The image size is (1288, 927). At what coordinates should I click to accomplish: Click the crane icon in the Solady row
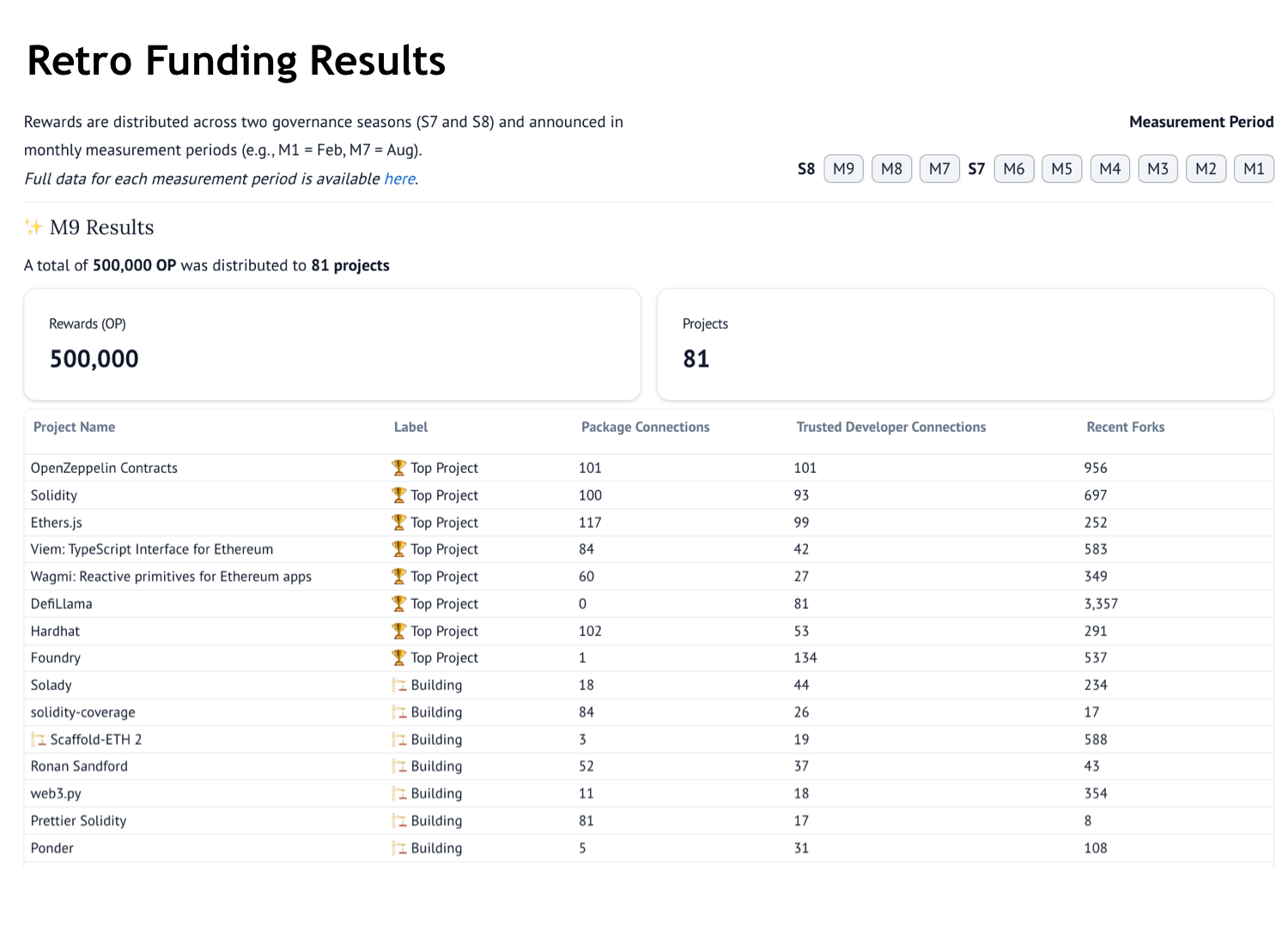(x=399, y=685)
